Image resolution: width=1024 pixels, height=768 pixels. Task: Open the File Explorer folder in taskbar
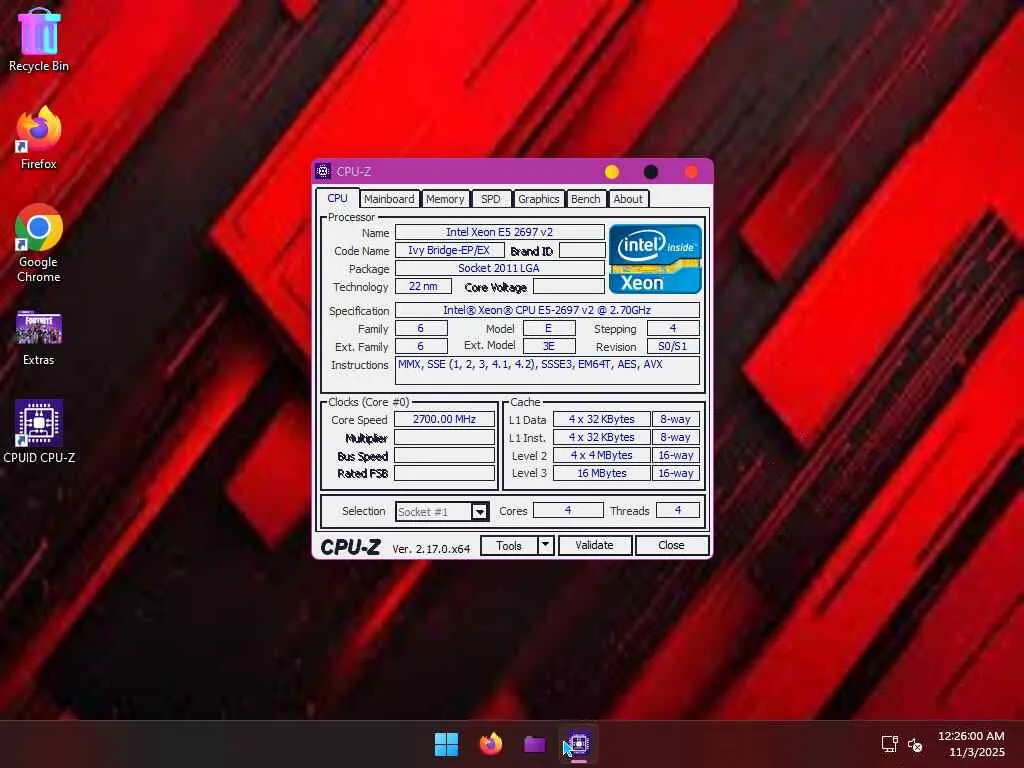click(534, 744)
